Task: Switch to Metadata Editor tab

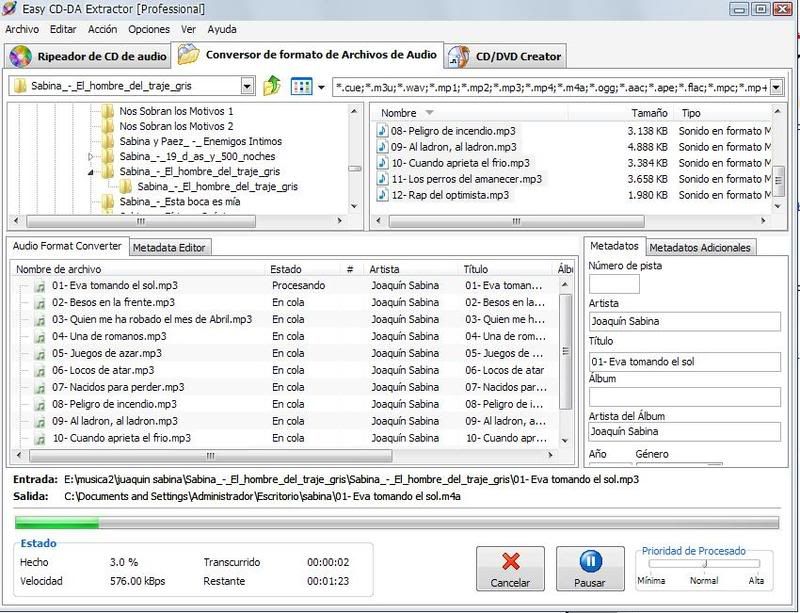Action: click(169, 248)
